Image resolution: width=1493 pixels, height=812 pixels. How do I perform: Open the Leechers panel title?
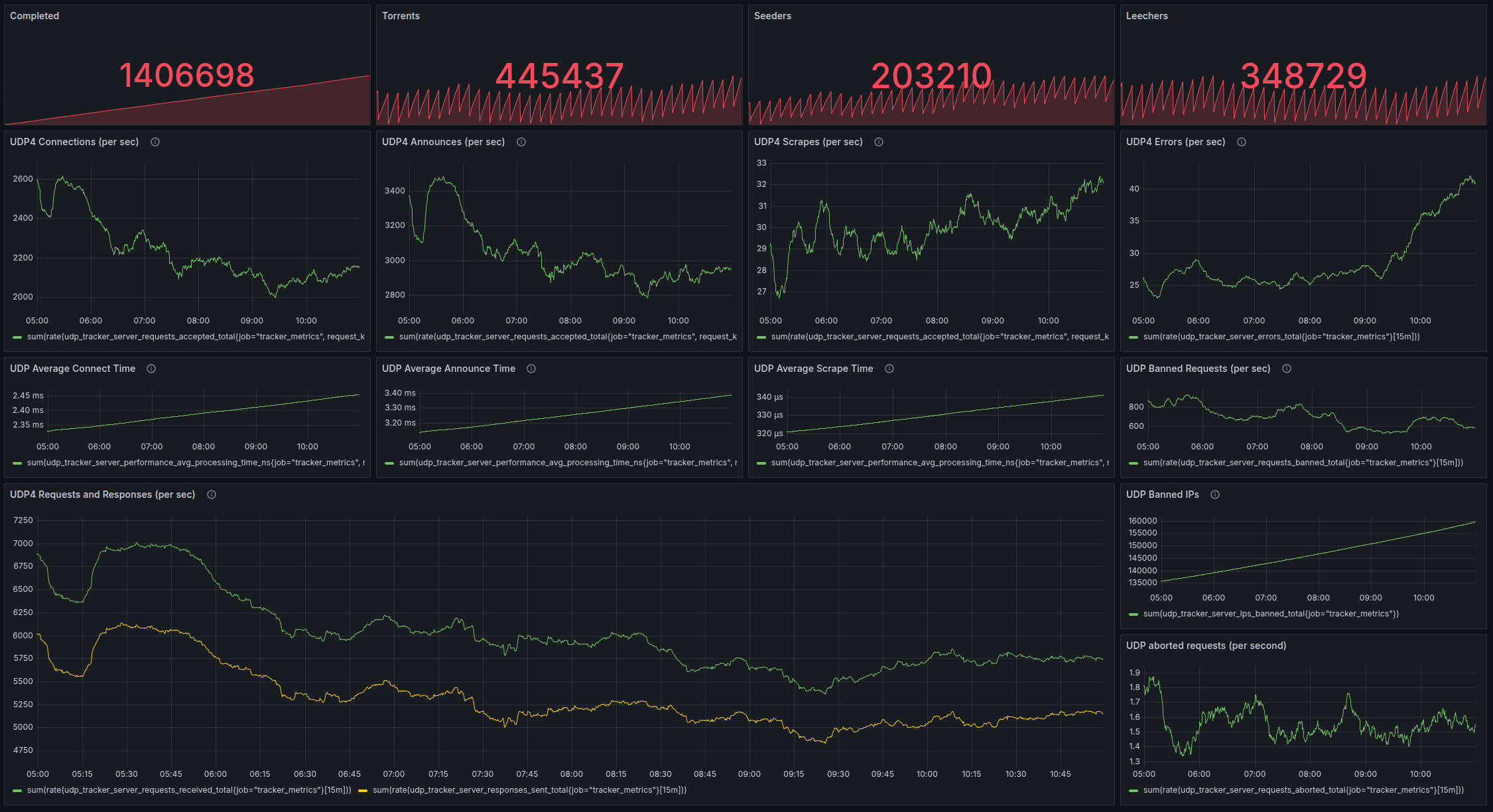pos(1147,16)
